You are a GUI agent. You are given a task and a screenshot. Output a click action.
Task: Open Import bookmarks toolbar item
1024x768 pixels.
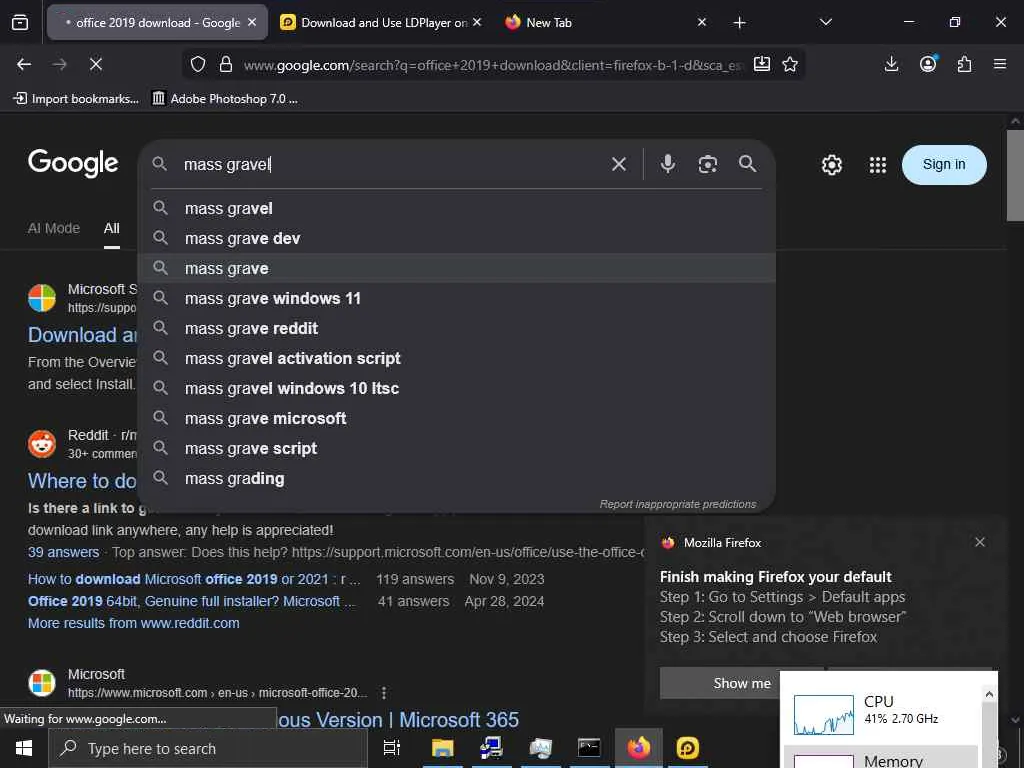coord(76,99)
